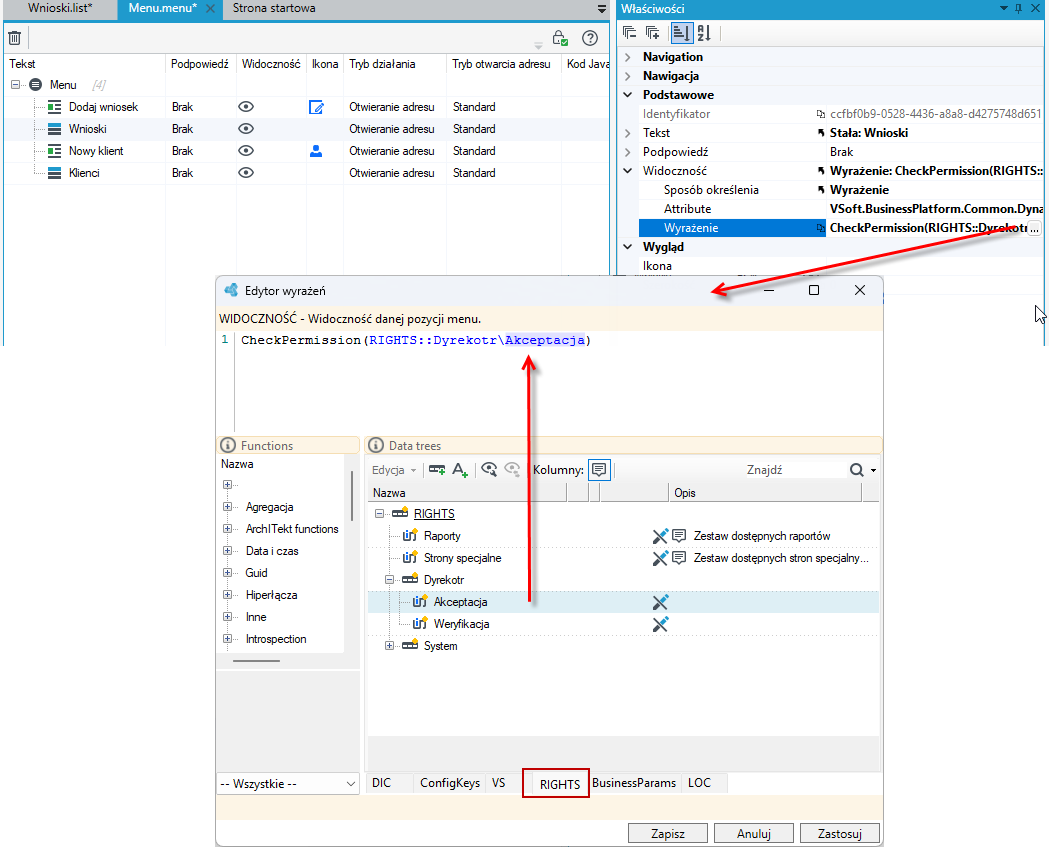Collapse the Dyrekotr tree node
The image size is (1049, 857).
(x=389, y=580)
